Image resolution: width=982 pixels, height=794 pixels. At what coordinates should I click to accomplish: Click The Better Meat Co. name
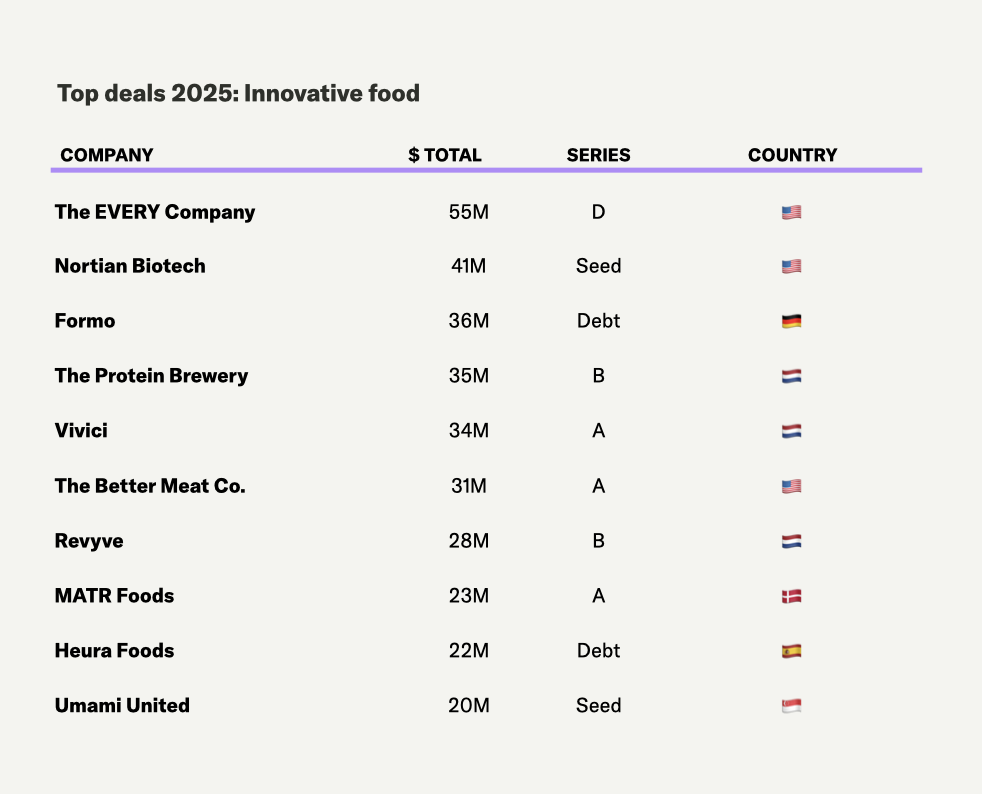150,486
